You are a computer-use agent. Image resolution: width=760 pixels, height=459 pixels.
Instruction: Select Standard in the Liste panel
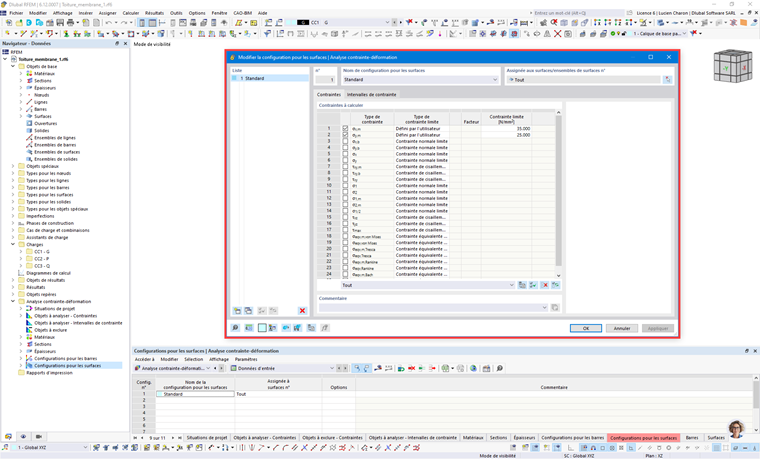point(270,78)
